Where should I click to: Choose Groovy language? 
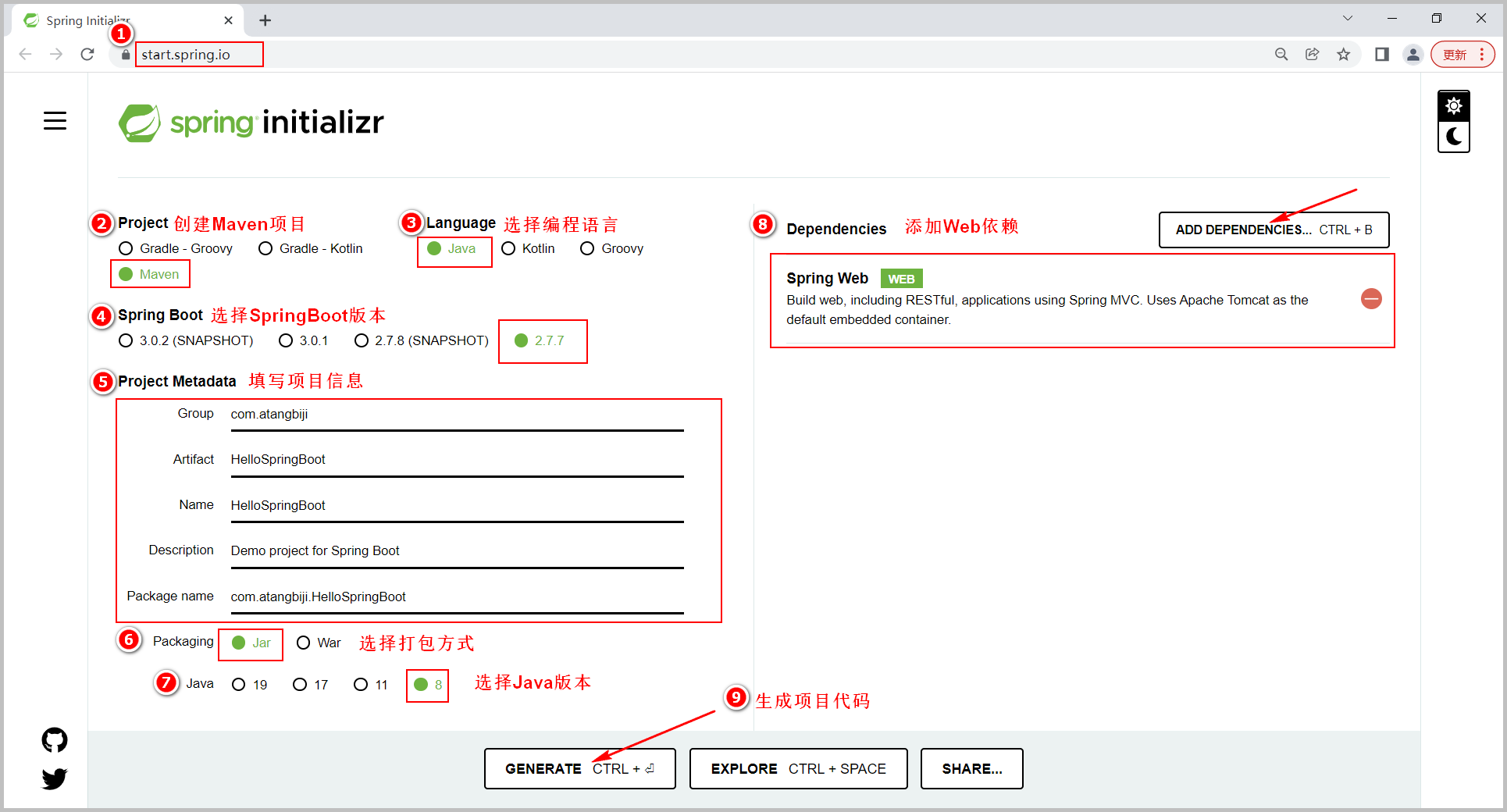(611, 248)
